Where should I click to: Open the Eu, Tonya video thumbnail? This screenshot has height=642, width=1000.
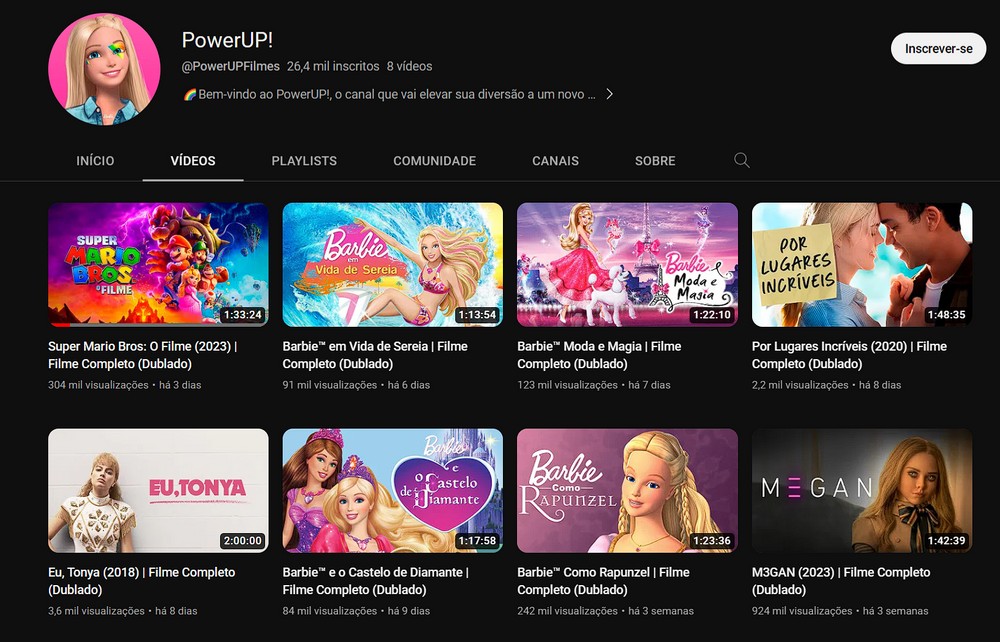(x=158, y=490)
